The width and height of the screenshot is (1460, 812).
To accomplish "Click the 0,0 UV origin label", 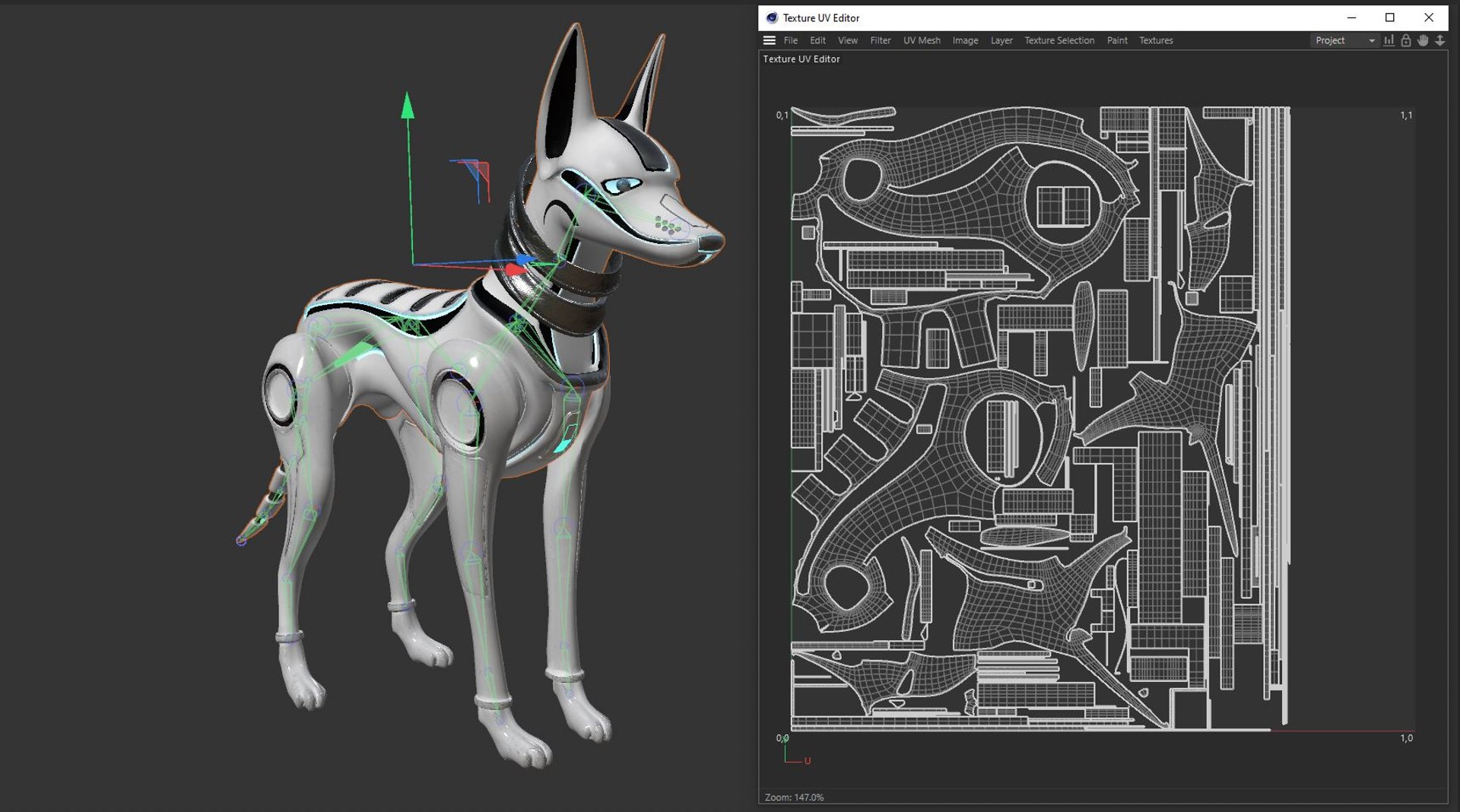I will (782, 737).
